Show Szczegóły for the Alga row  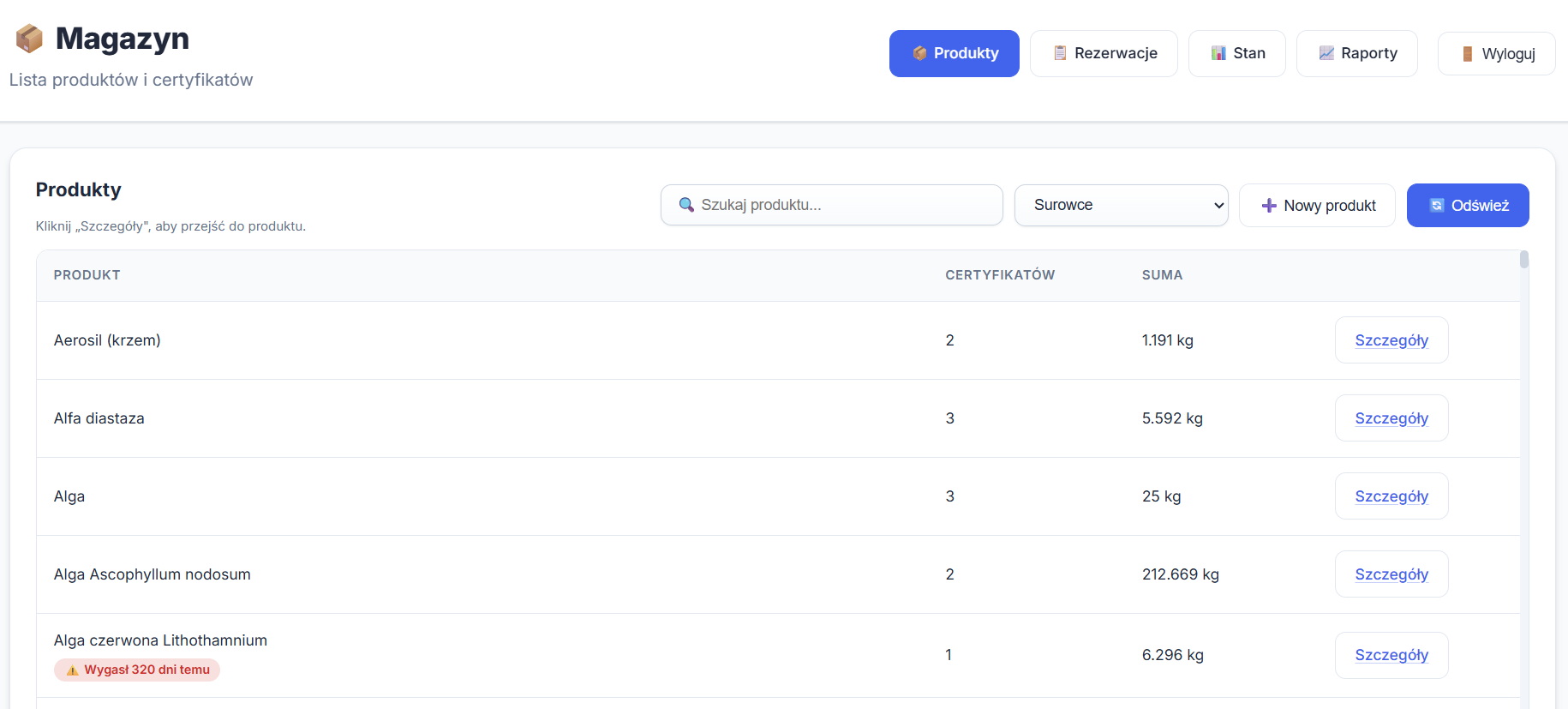[1391, 496]
